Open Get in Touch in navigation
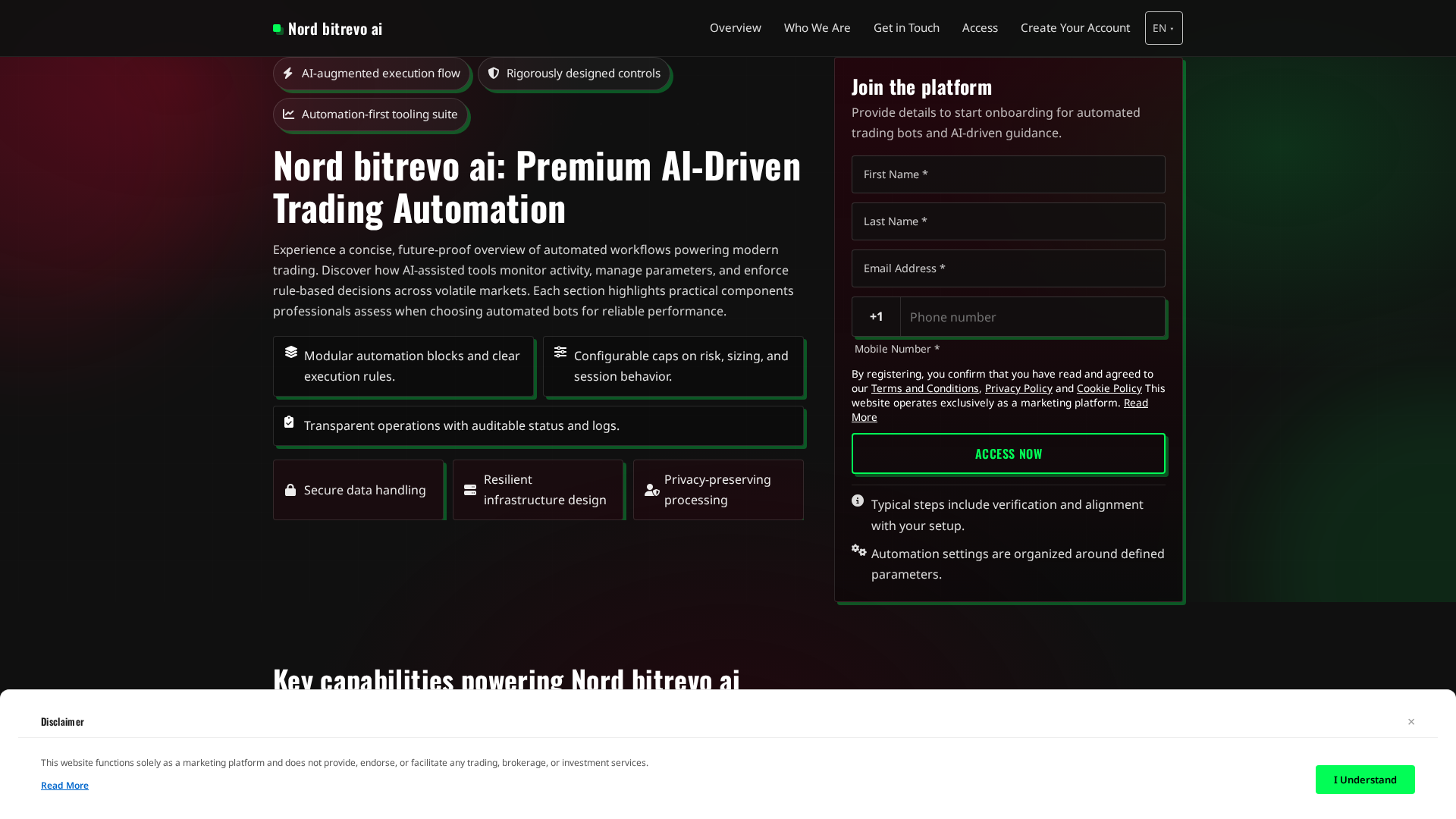This screenshot has width=1456, height=819. (906, 28)
